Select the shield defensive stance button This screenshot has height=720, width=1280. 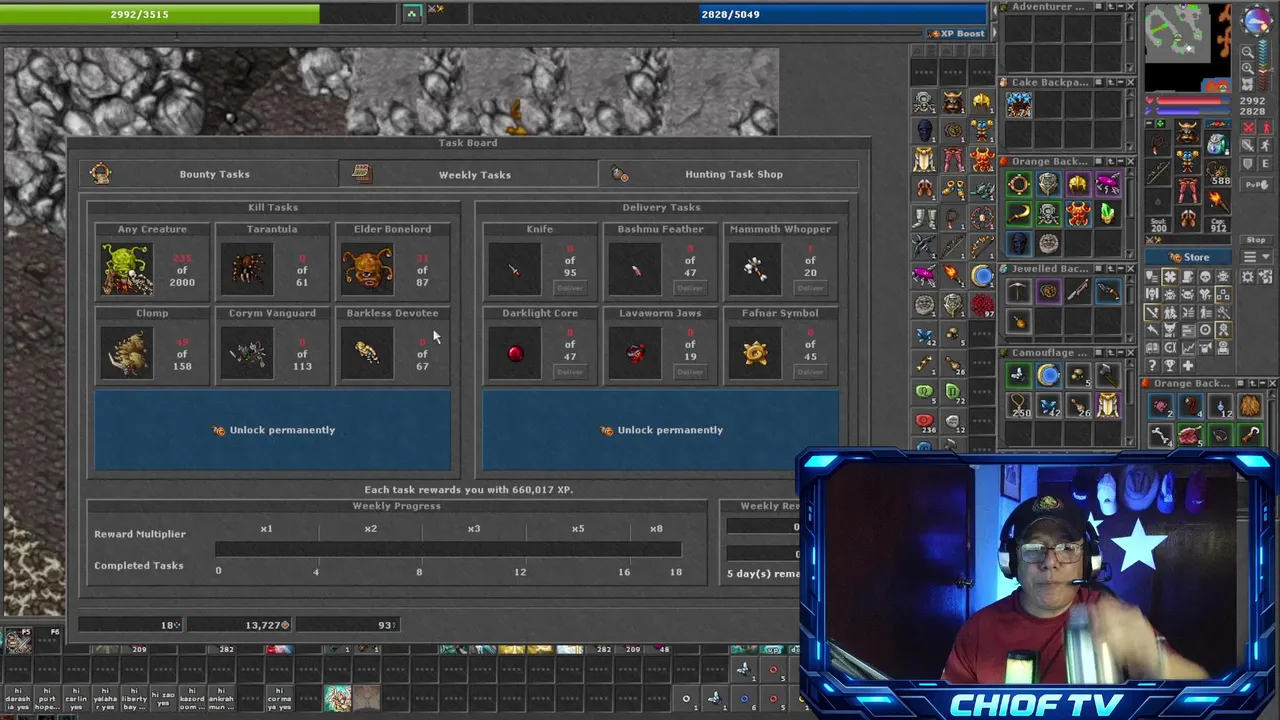(x=1248, y=164)
